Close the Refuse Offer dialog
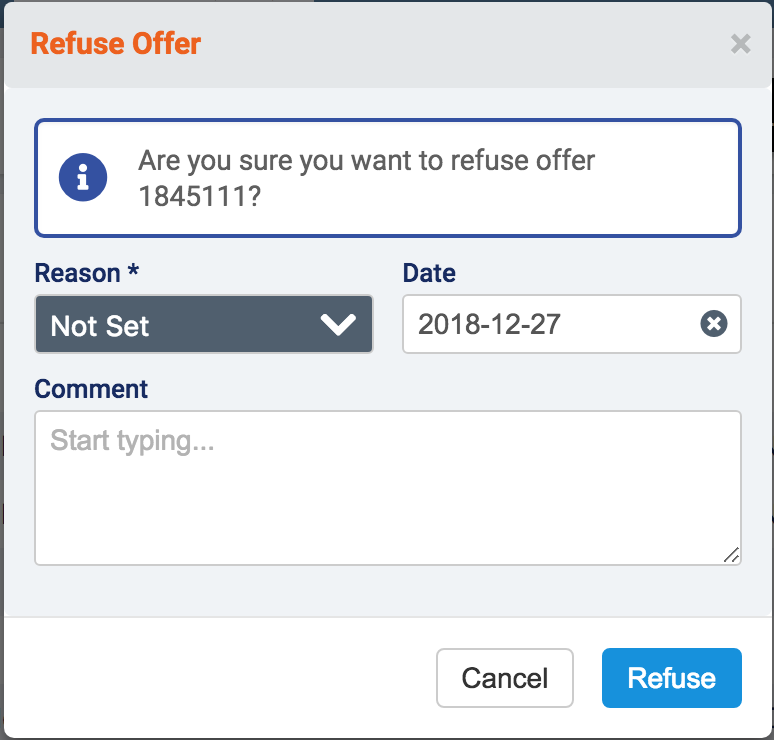Image resolution: width=774 pixels, height=740 pixels. click(x=740, y=44)
